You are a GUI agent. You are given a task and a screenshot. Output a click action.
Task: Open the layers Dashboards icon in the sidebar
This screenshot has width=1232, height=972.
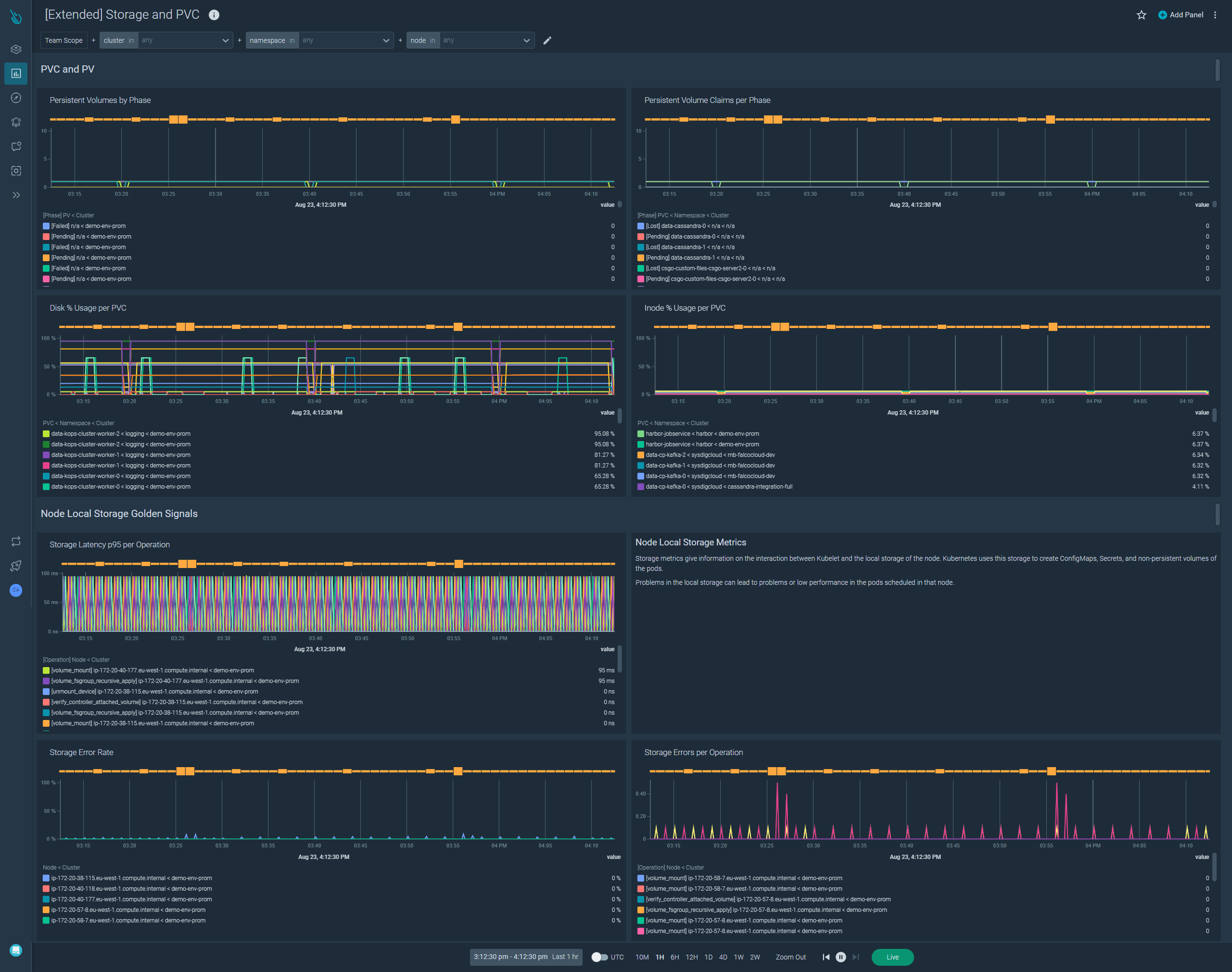click(15, 49)
